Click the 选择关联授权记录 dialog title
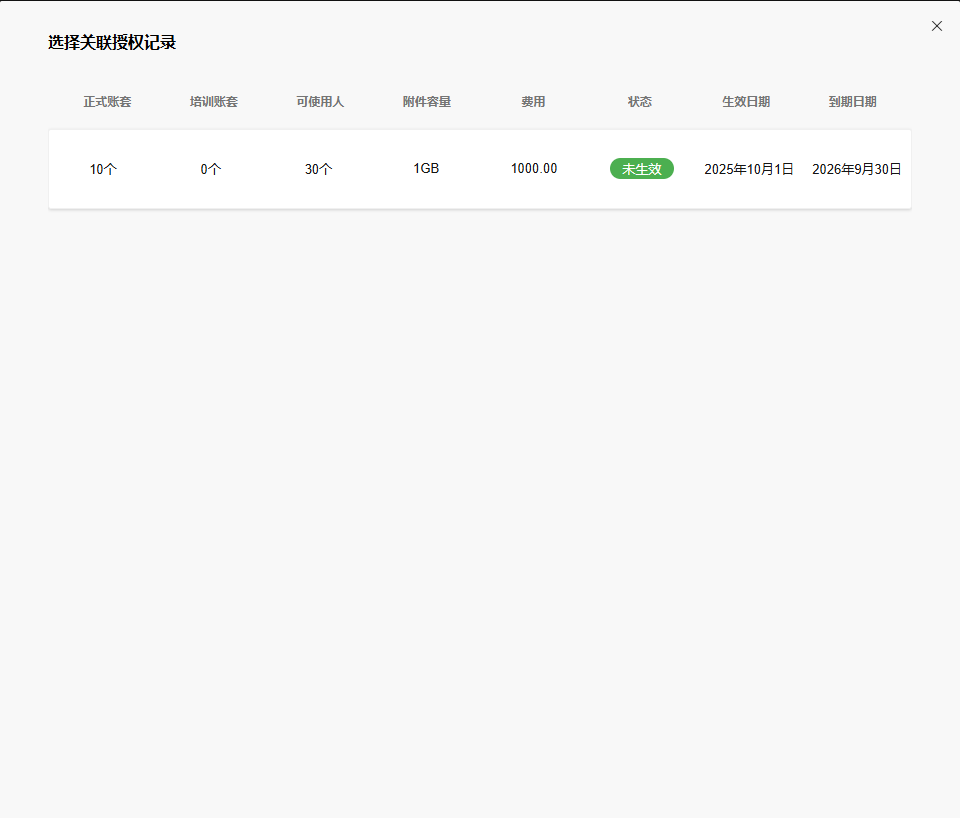The width and height of the screenshot is (960, 818). point(112,43)
